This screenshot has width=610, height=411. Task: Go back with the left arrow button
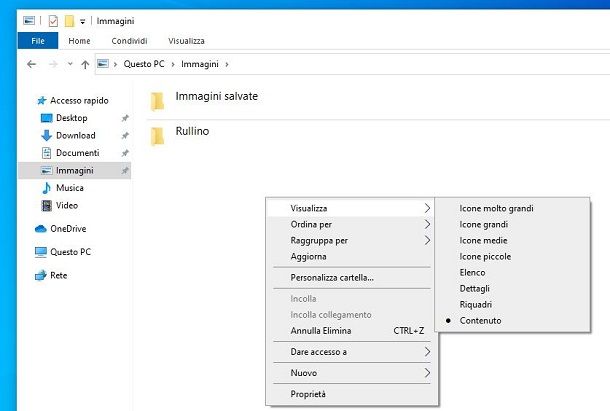[32, 64]
